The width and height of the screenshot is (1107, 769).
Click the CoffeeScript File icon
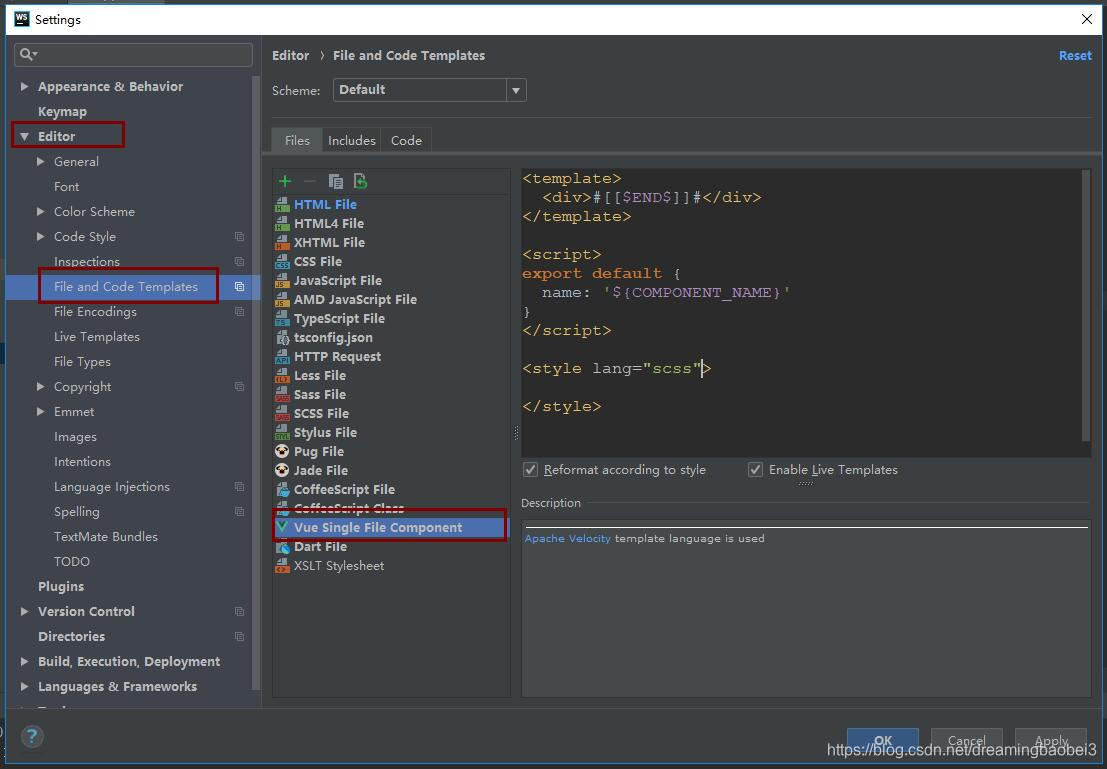[x=282, y=490]
